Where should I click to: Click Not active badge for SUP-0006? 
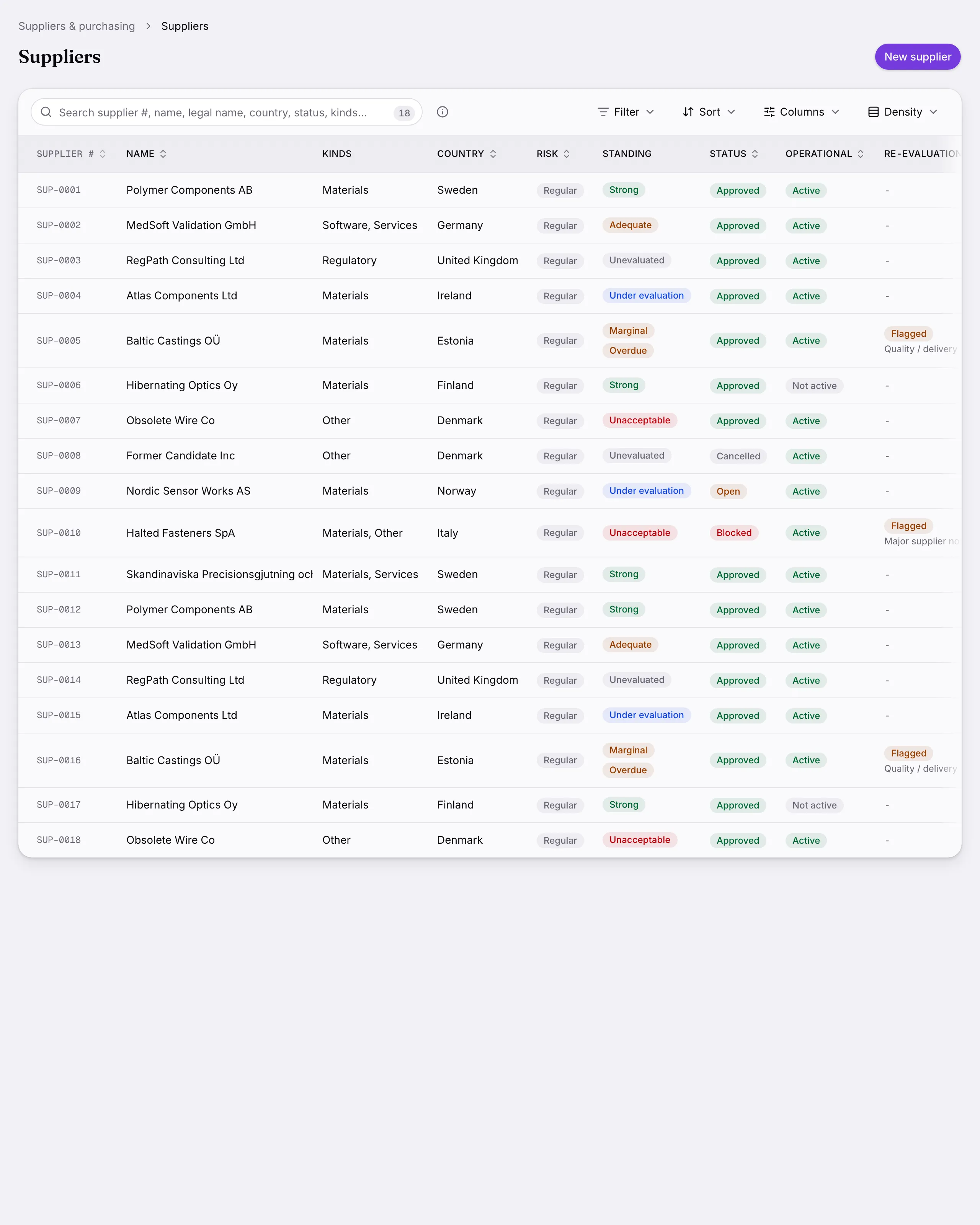pos(814,386)
